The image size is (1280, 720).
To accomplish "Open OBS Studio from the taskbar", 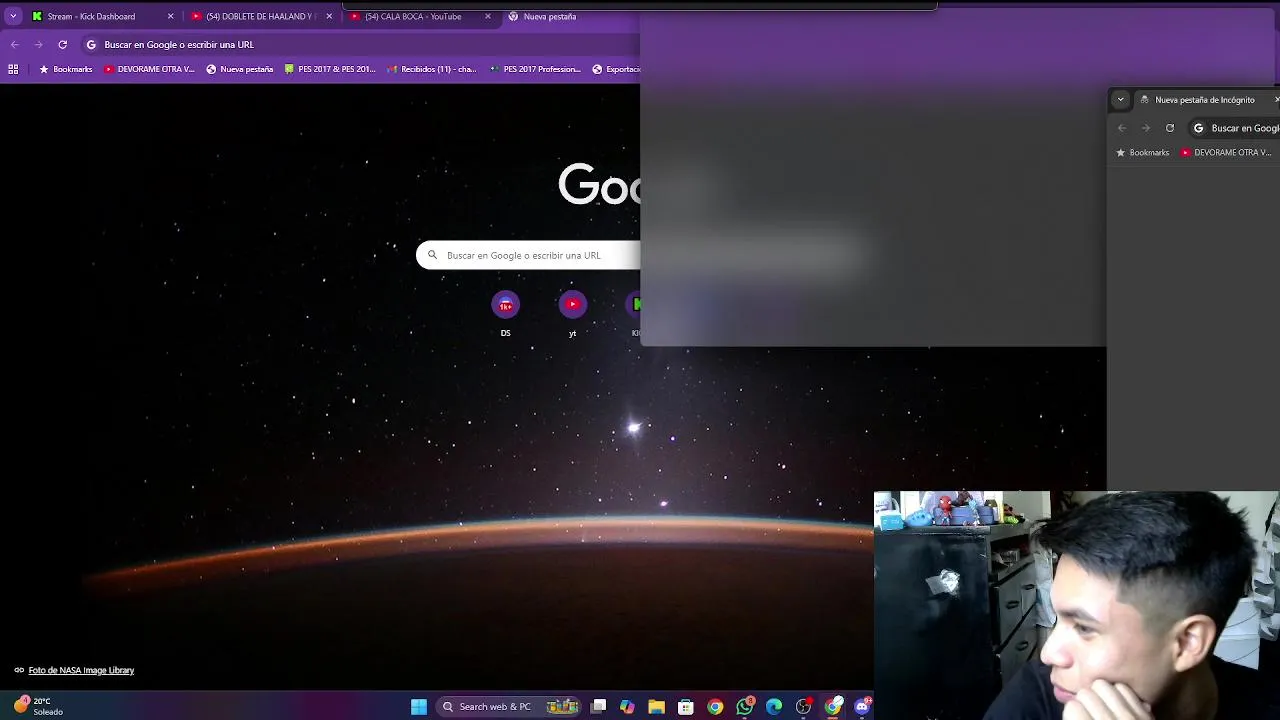I will [804, 707].
